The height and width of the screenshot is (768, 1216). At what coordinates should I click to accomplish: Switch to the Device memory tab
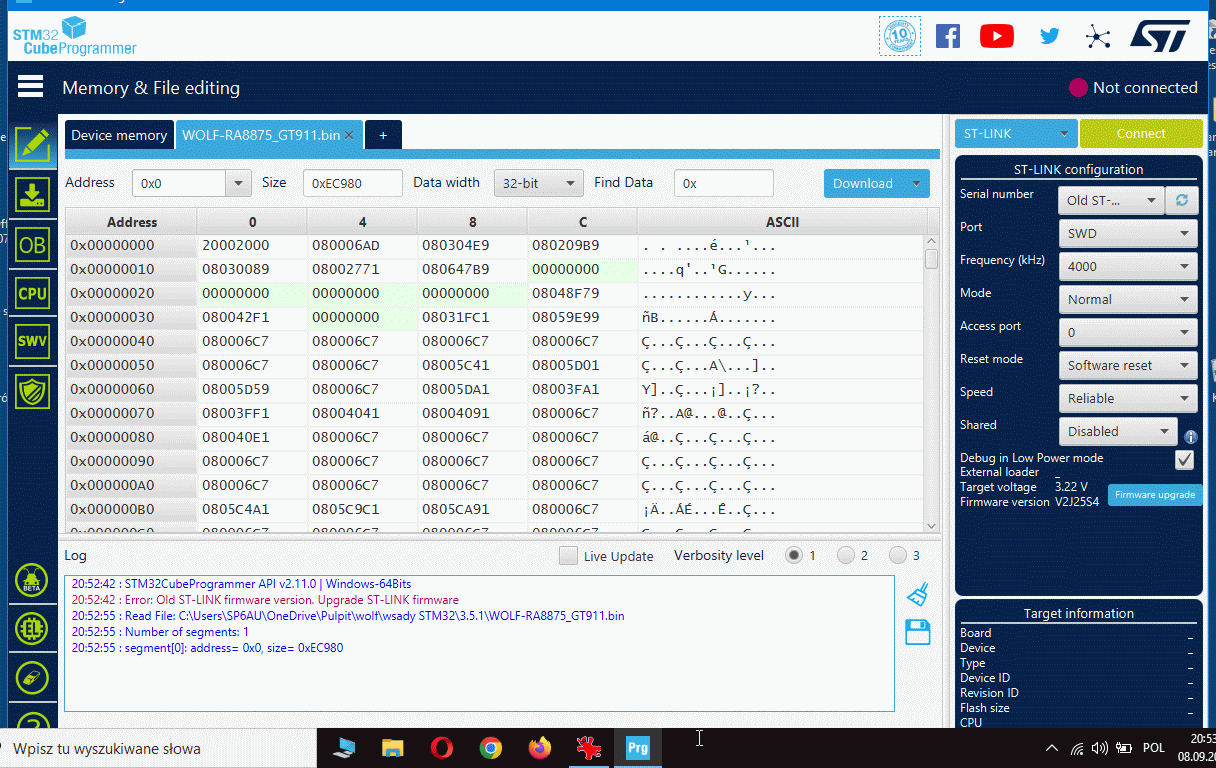click(119, 135)
